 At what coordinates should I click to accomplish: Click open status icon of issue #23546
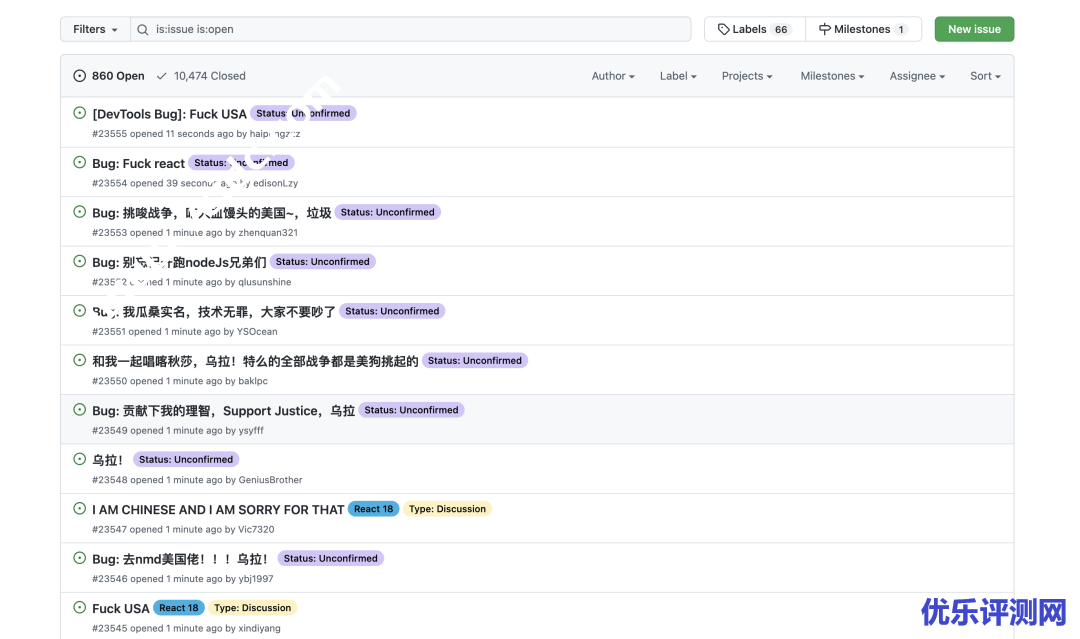coord(79,558)
